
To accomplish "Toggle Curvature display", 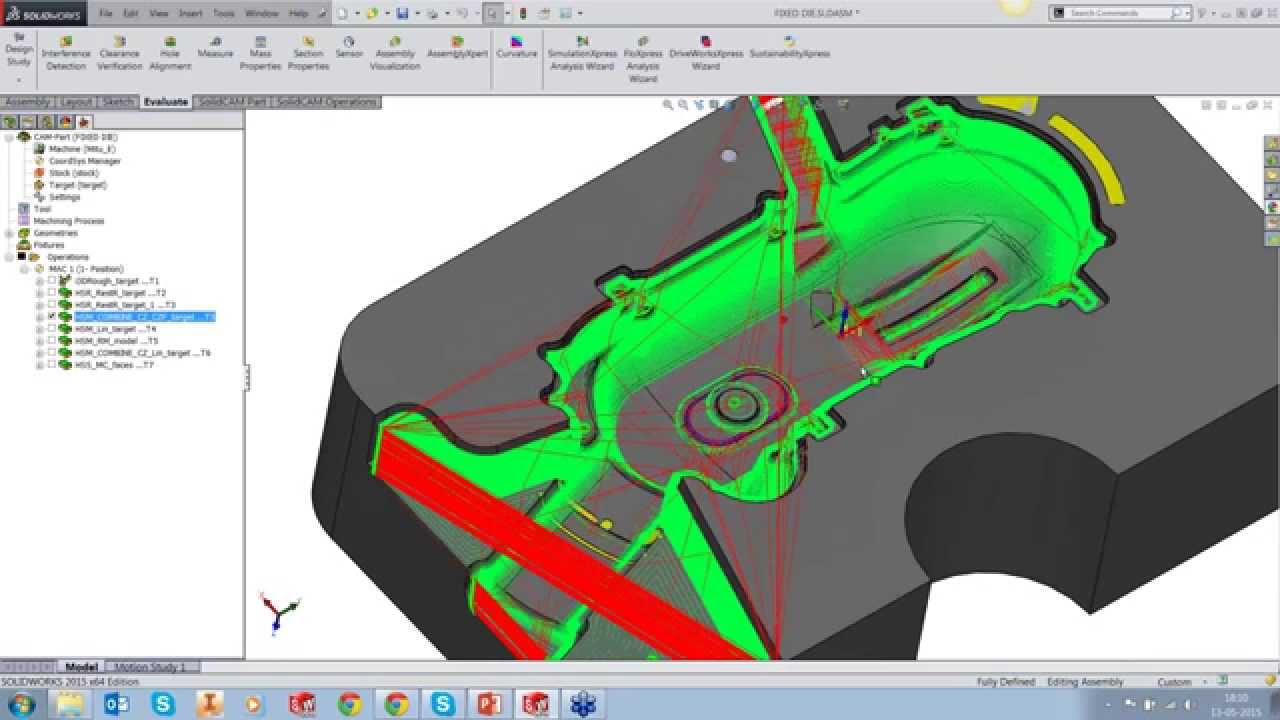I will click(517, 47).
